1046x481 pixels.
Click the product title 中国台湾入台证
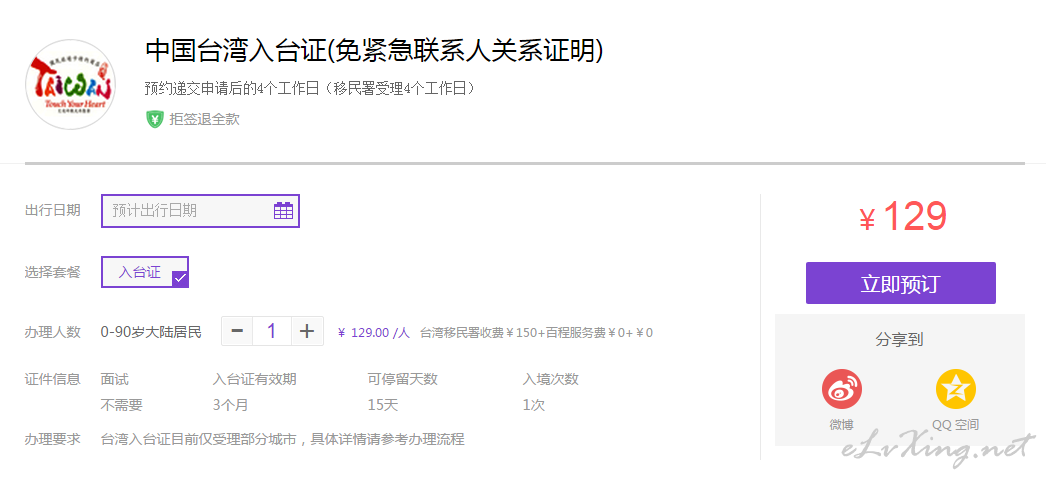tap(374, 51)
